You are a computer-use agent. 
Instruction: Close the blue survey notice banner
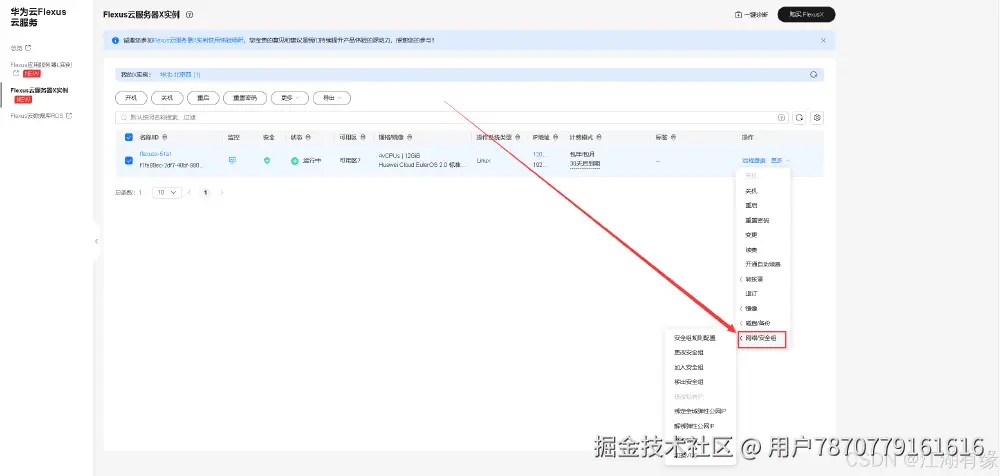point(823,40)
